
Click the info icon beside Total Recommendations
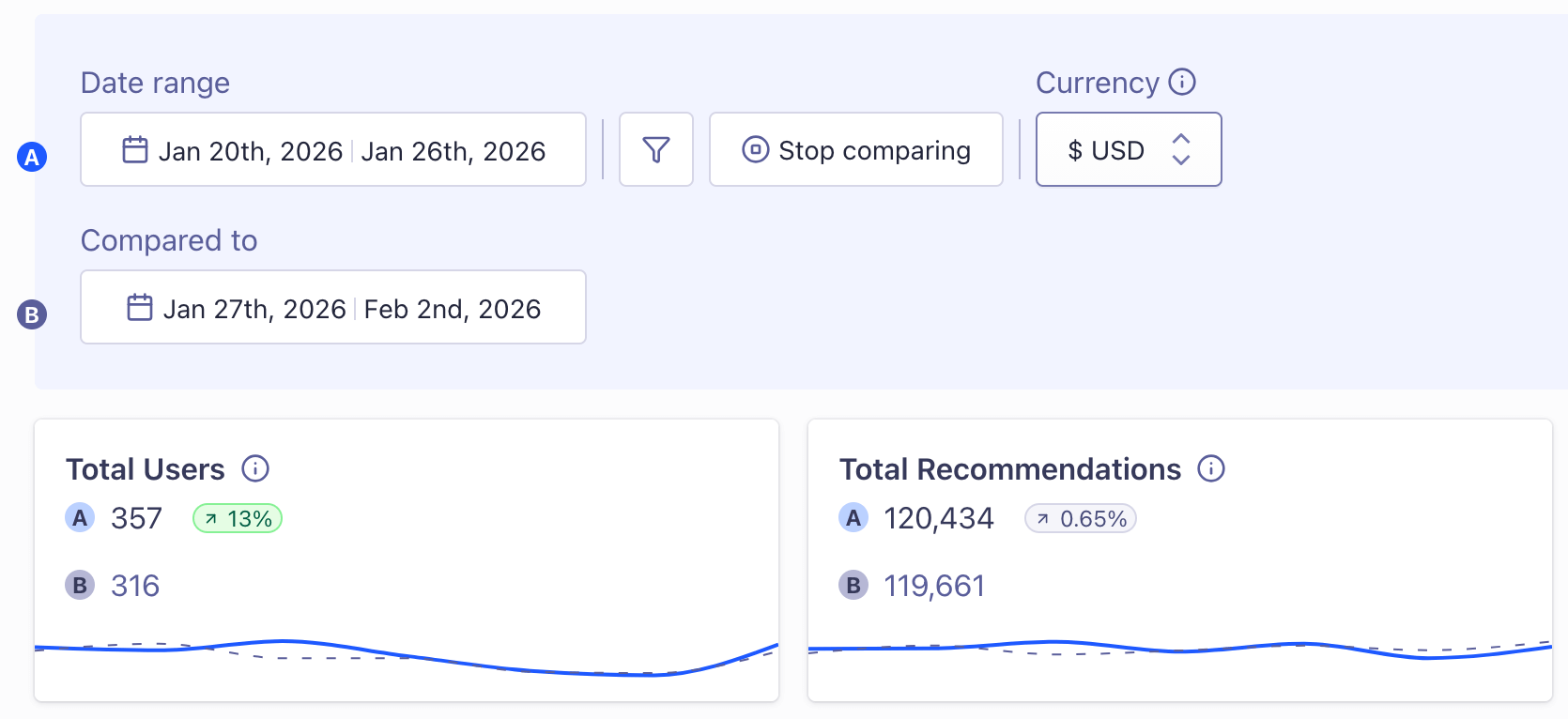(x=1211, y=468)
